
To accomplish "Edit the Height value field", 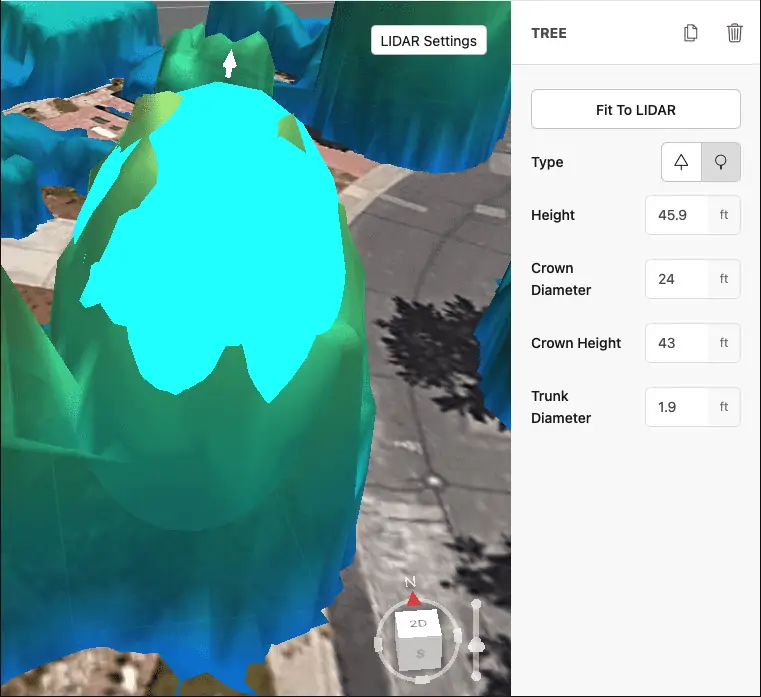I will click(x=677, y=215).
